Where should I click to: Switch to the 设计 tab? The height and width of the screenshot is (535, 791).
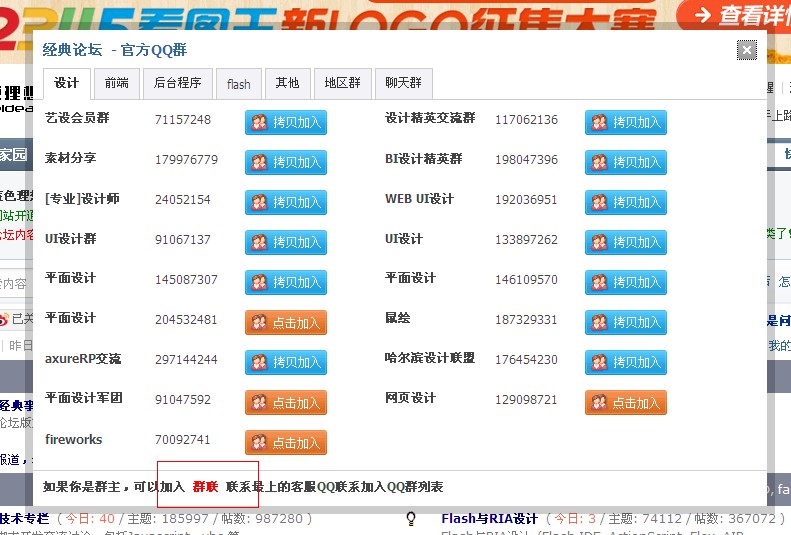tap(67, 83)
